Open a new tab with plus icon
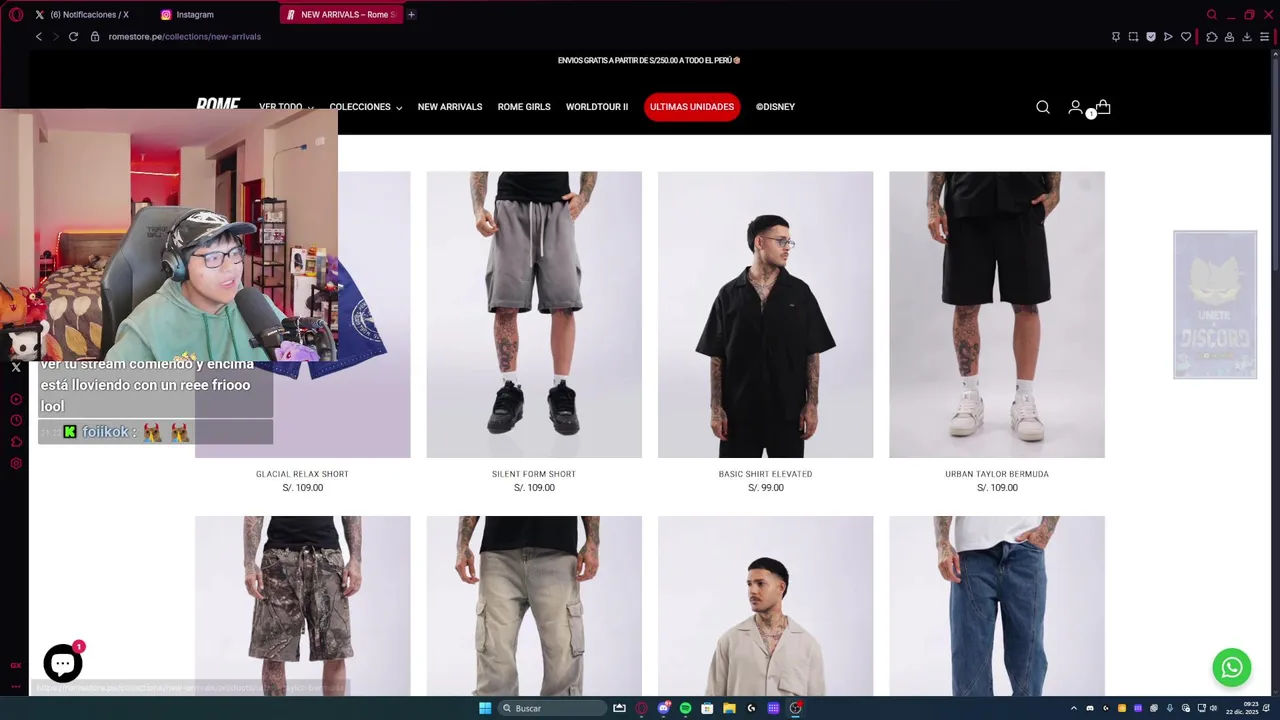The image size is (1280, 720). pyautogui.click(x=411, y=14)
